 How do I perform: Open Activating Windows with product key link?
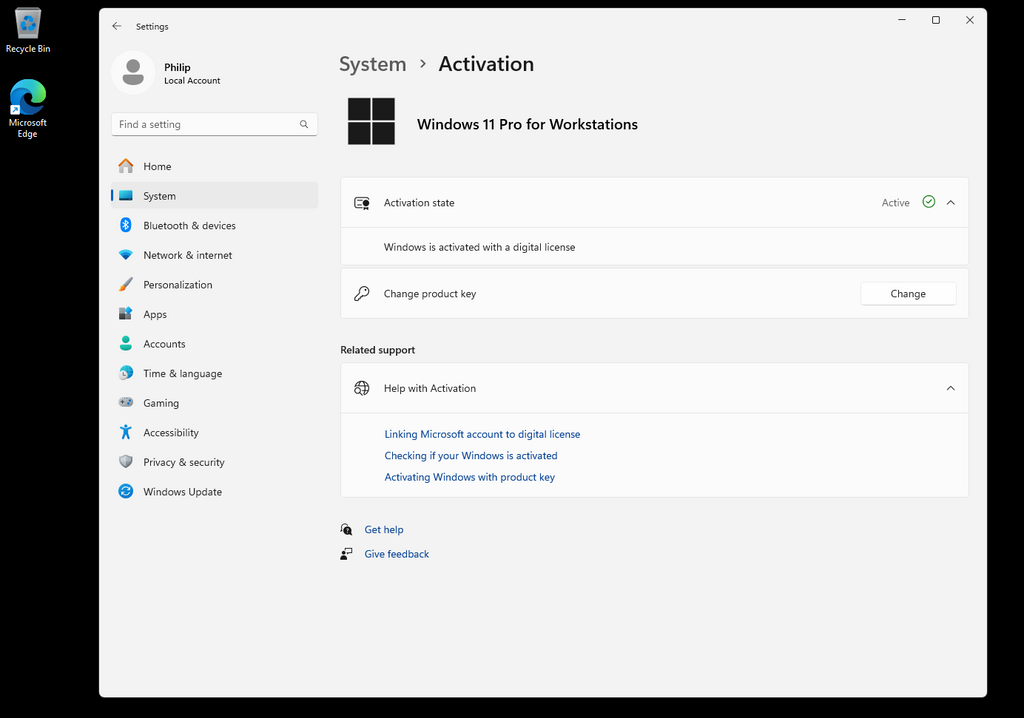(470, 477)
